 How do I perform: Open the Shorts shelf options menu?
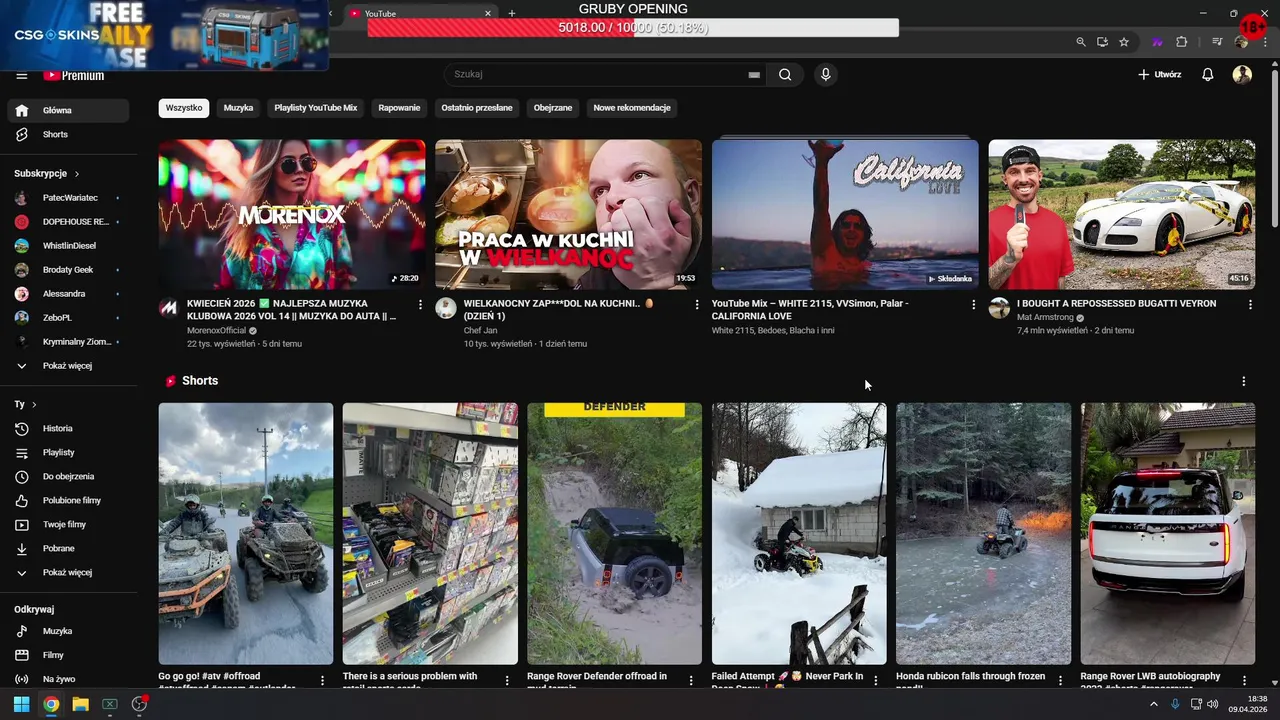1243,381
